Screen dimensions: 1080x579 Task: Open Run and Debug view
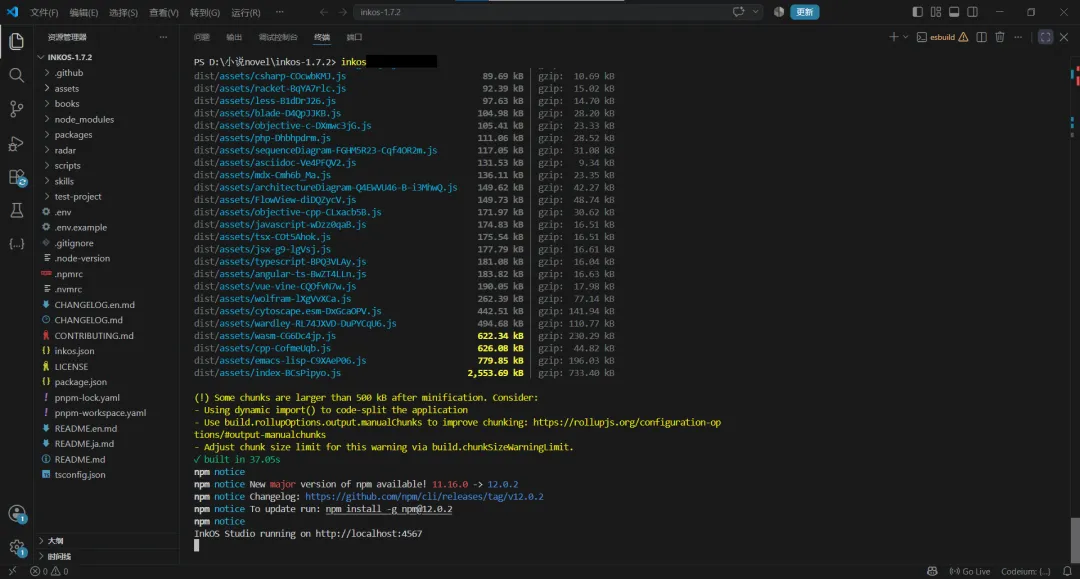17,143
